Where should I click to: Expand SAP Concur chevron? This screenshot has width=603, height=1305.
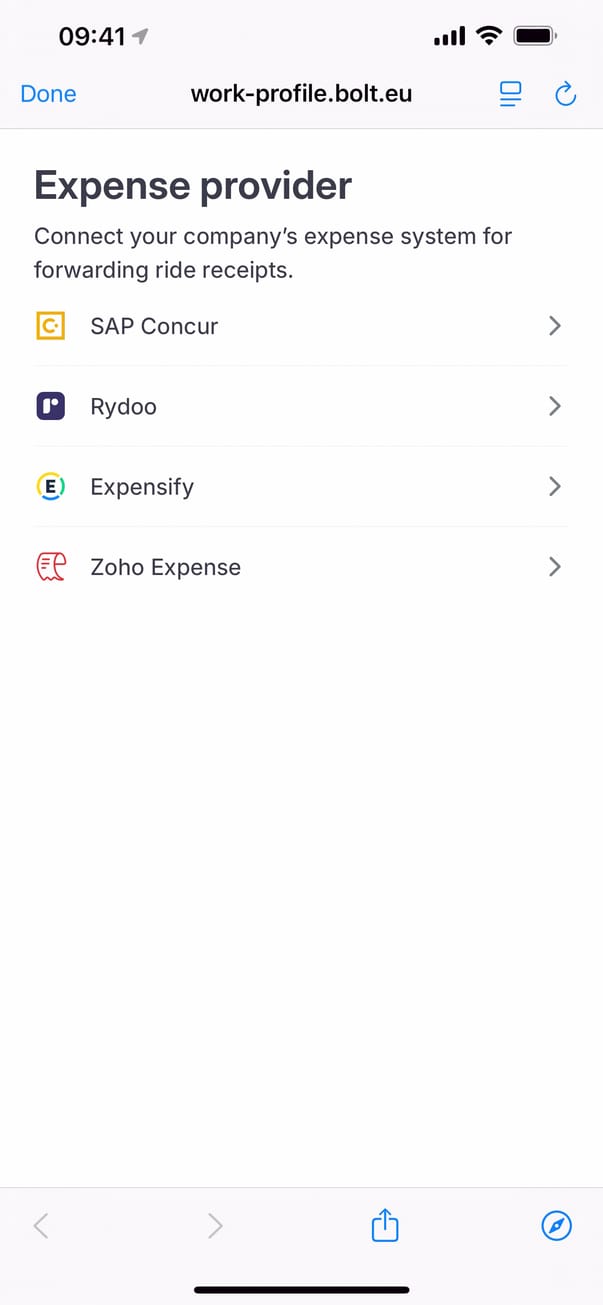pyautogui.click(x=555, y=326)
